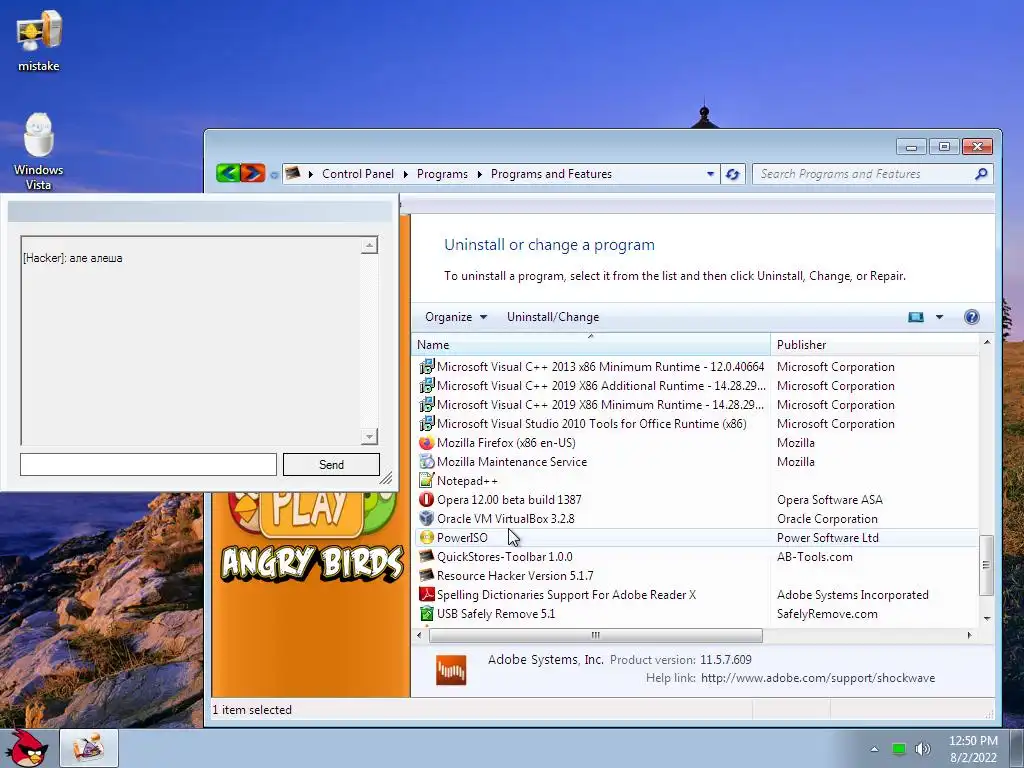
Task: Click the chat message input field
Action: coord(148,464)
